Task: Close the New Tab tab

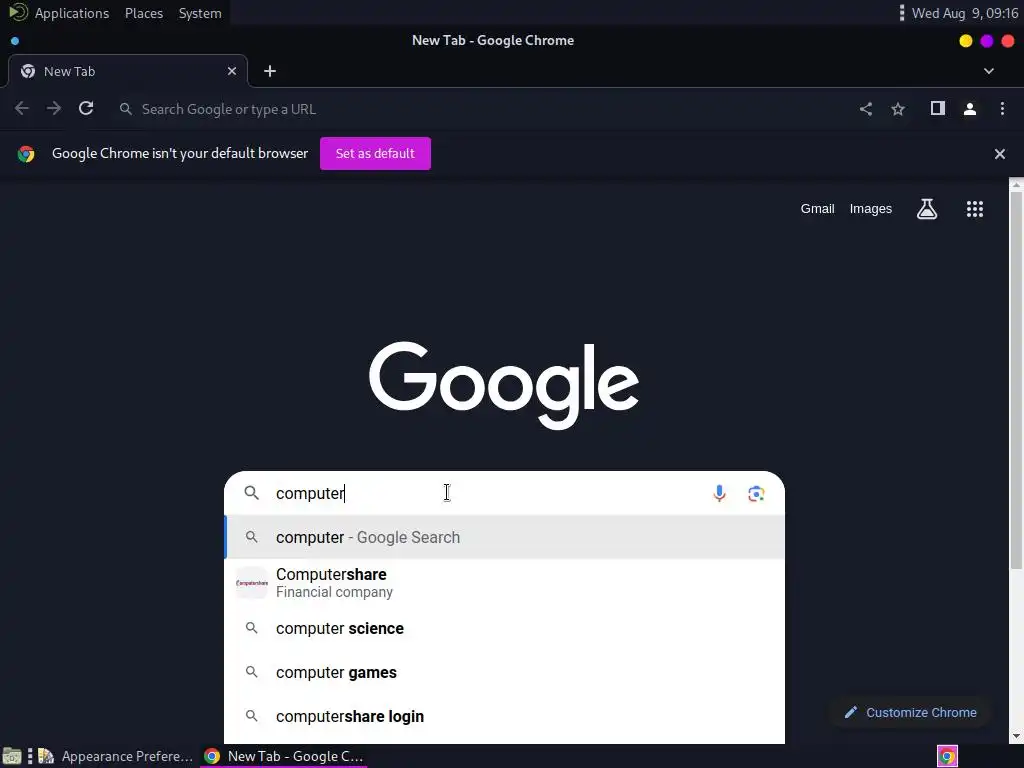Action: (x=232, y=71)
